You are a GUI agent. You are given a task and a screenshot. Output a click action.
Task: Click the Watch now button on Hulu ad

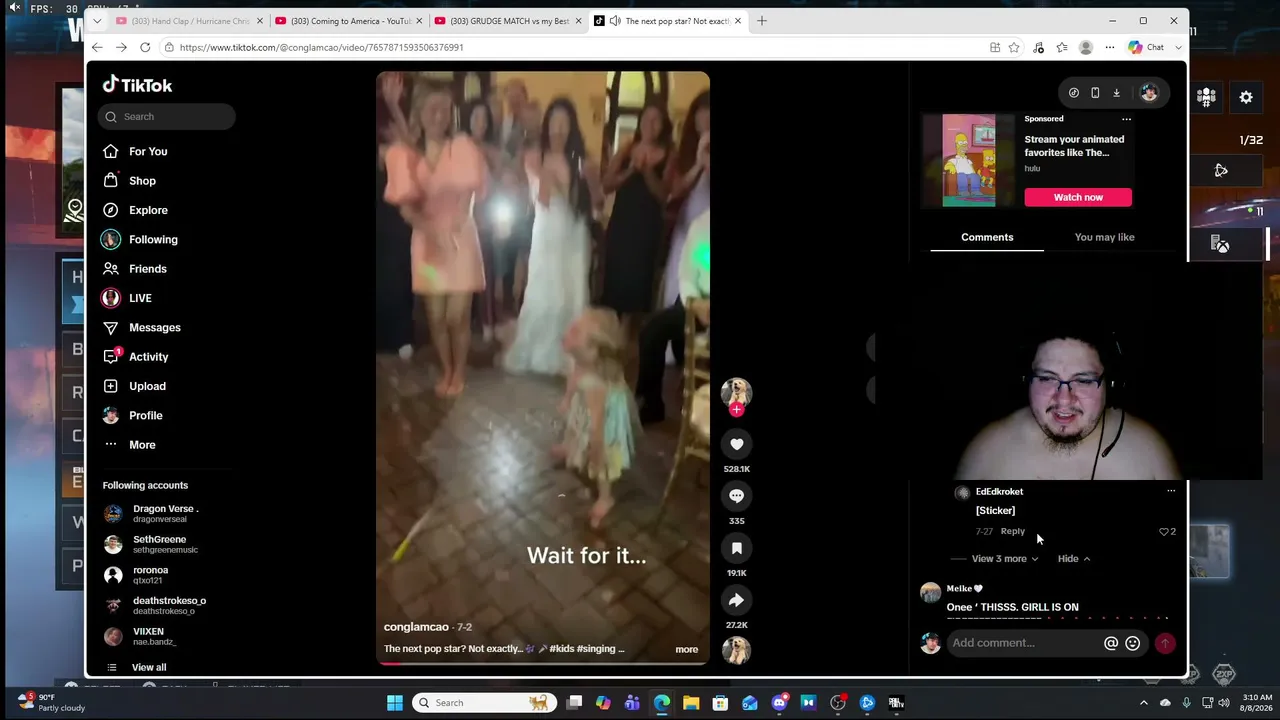pyautogui.click(x=1078, y=197)
